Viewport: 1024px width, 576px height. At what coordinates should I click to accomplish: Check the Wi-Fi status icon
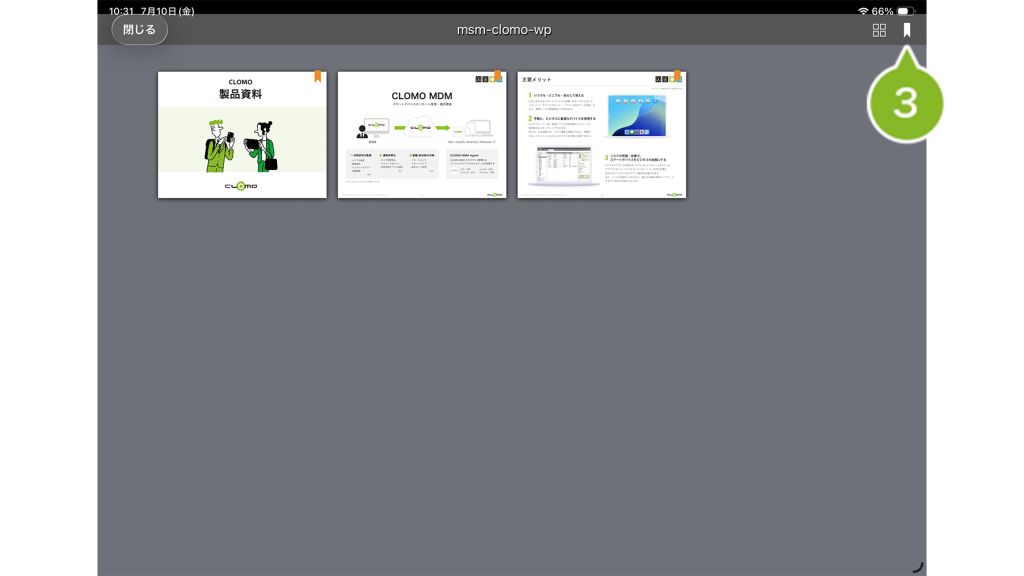click(x=863, y=11)
